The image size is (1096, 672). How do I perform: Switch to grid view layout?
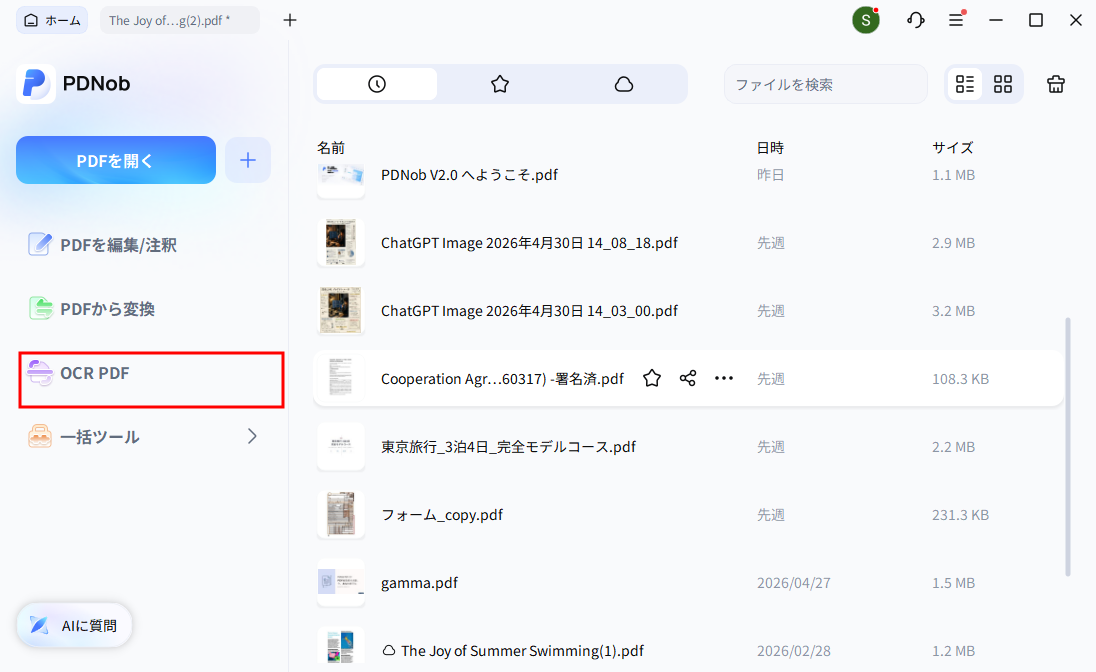pos(1003,84)
